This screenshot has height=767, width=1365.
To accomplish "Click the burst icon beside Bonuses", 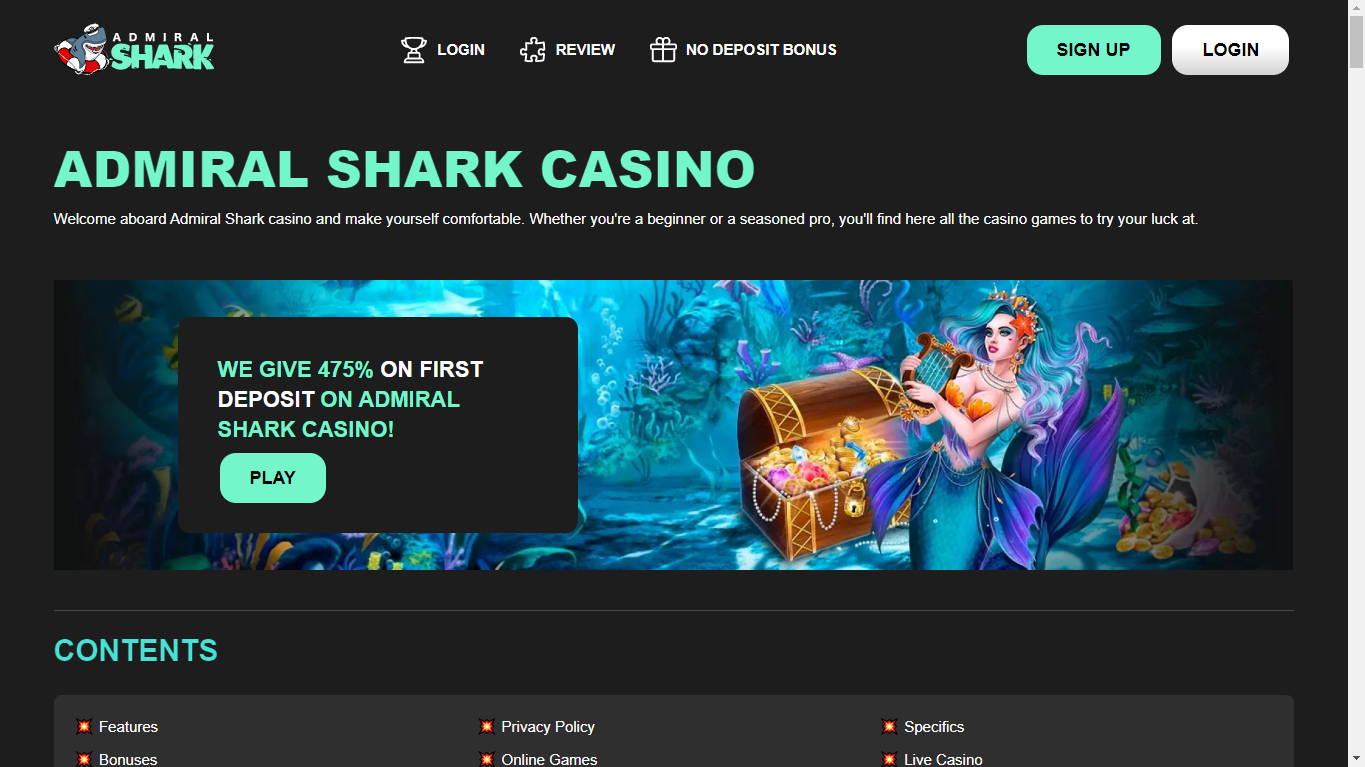I will pos(84,759).
